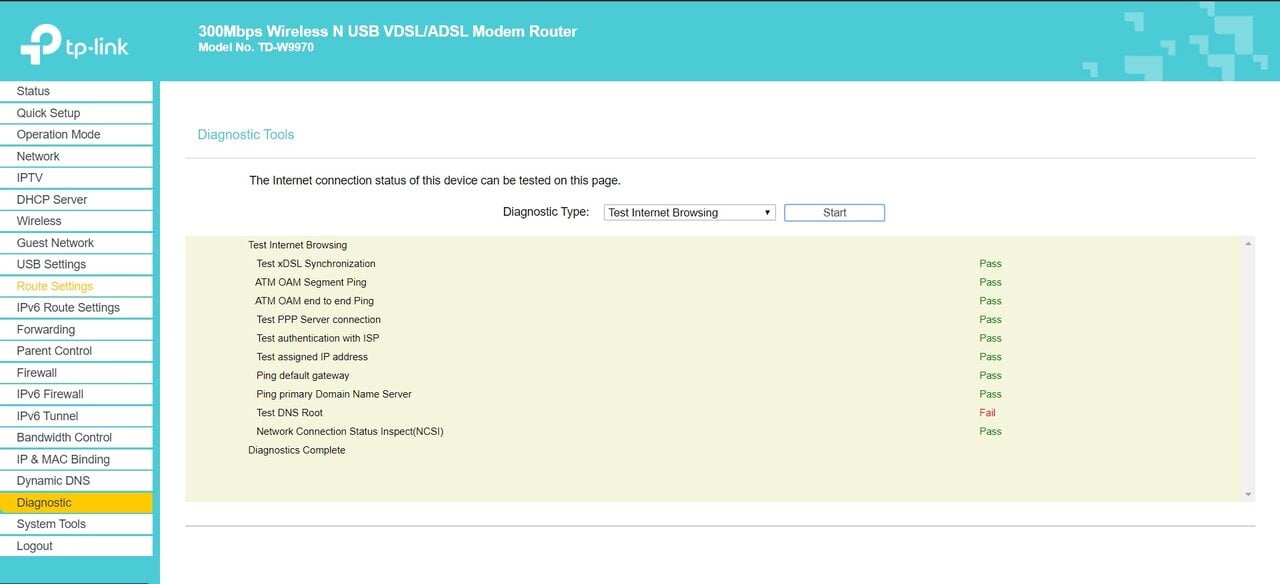The image size is (1280, 584).
Task: Click 'Network Connection Status Inspect(NCSI)' text
Action: [x=350, y=432]
